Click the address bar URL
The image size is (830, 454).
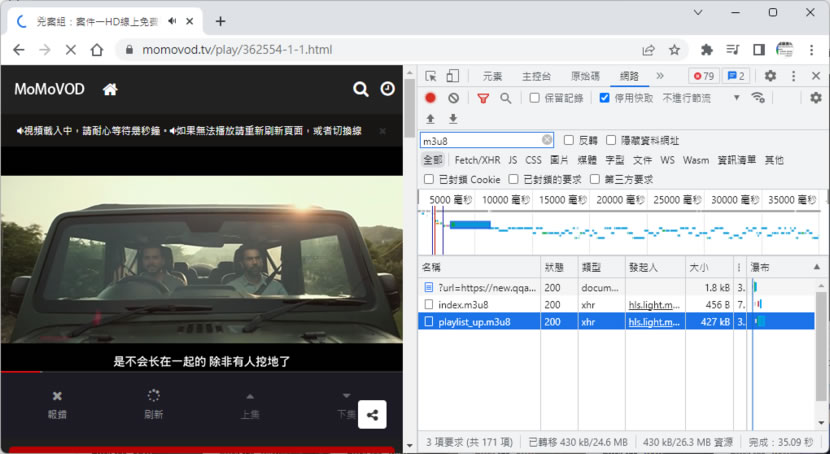click(x=237, y=50)
